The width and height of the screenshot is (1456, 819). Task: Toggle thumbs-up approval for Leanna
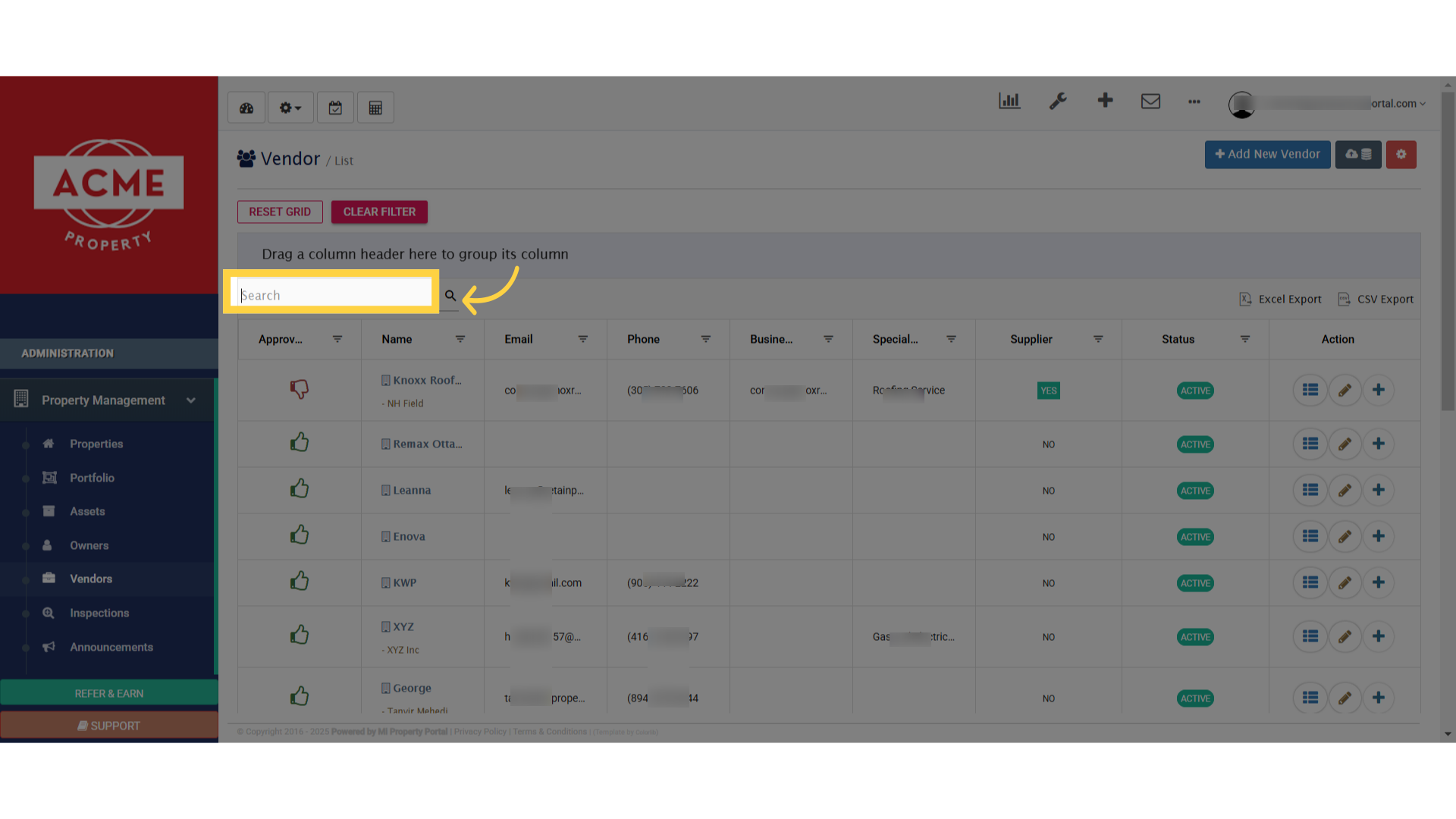(x=300, y=489)
